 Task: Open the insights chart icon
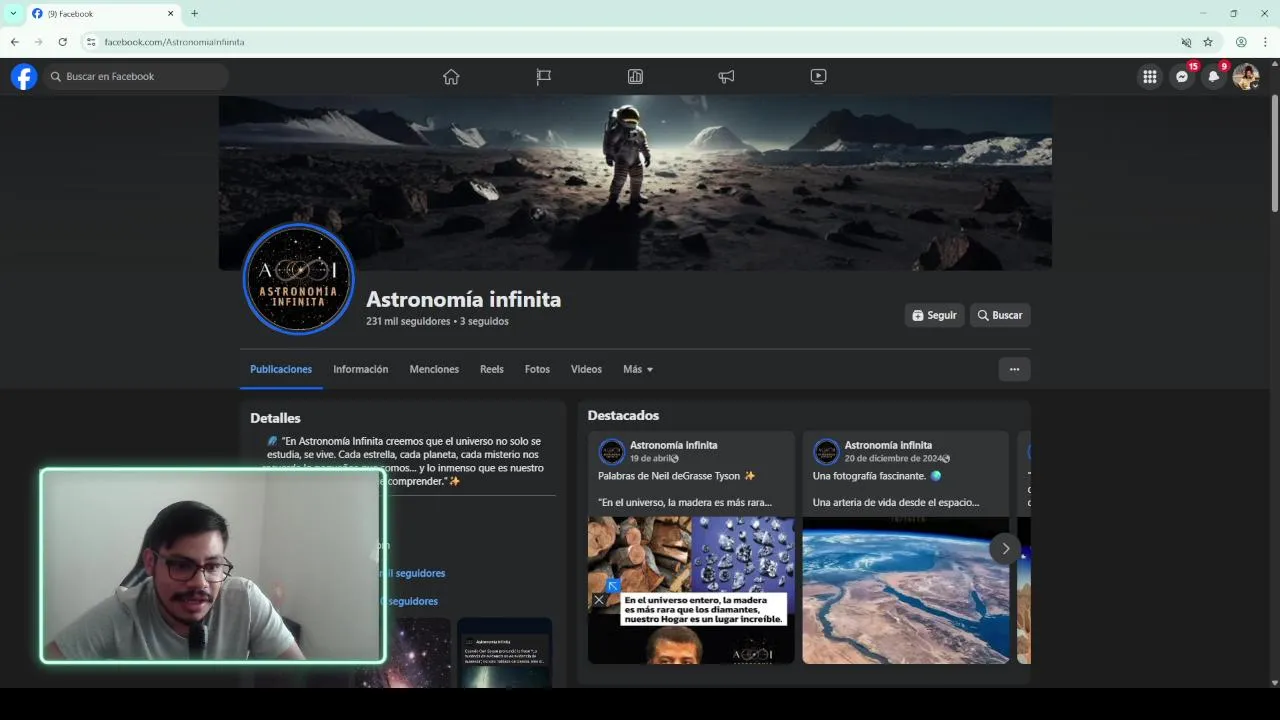click(x=635, y=76)
